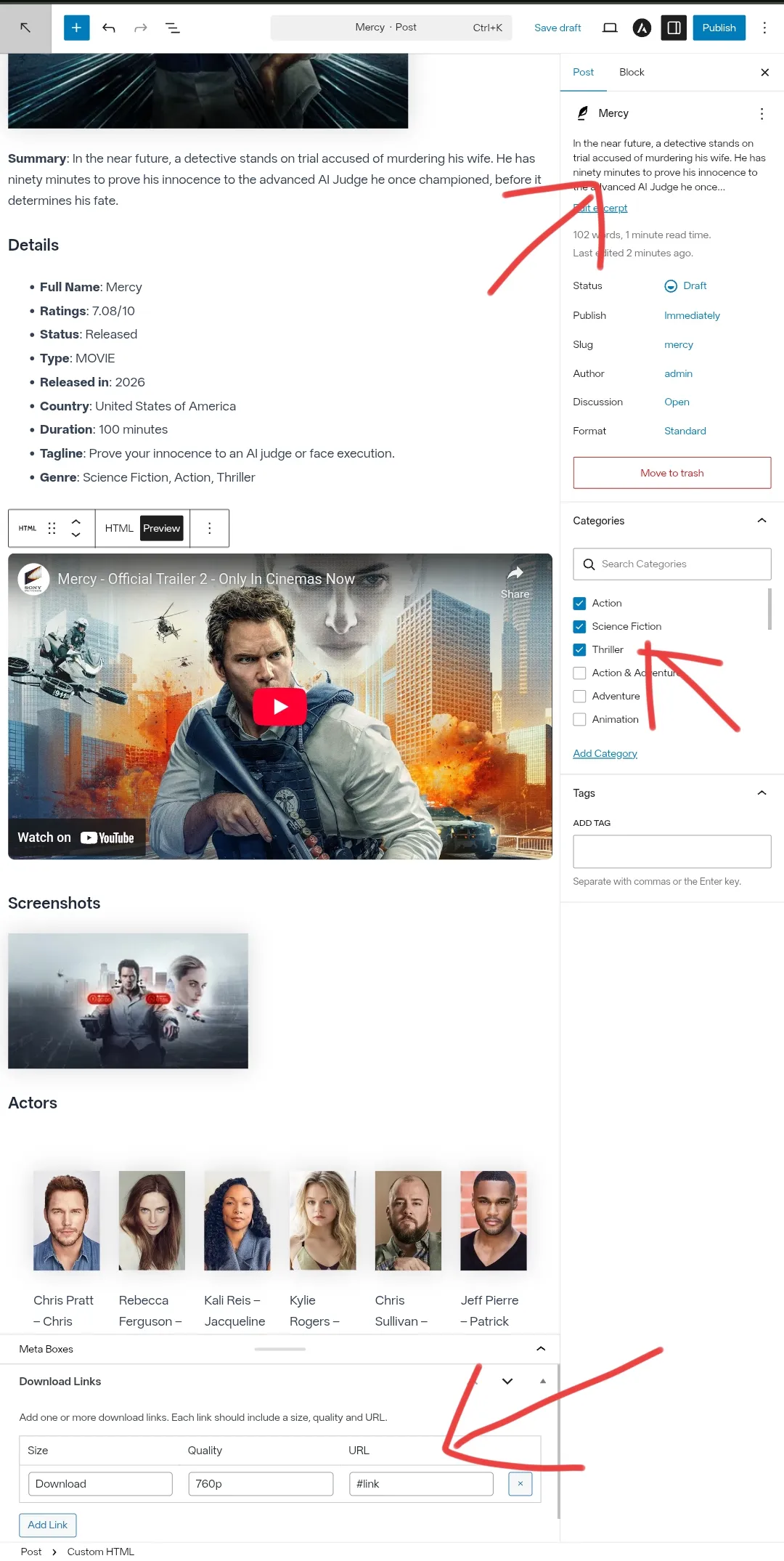Image resolution: width=784 pixels, height=1561 pixels.
Task: Toggle the settings sidebar panel icon
Action: coord(674,28)
